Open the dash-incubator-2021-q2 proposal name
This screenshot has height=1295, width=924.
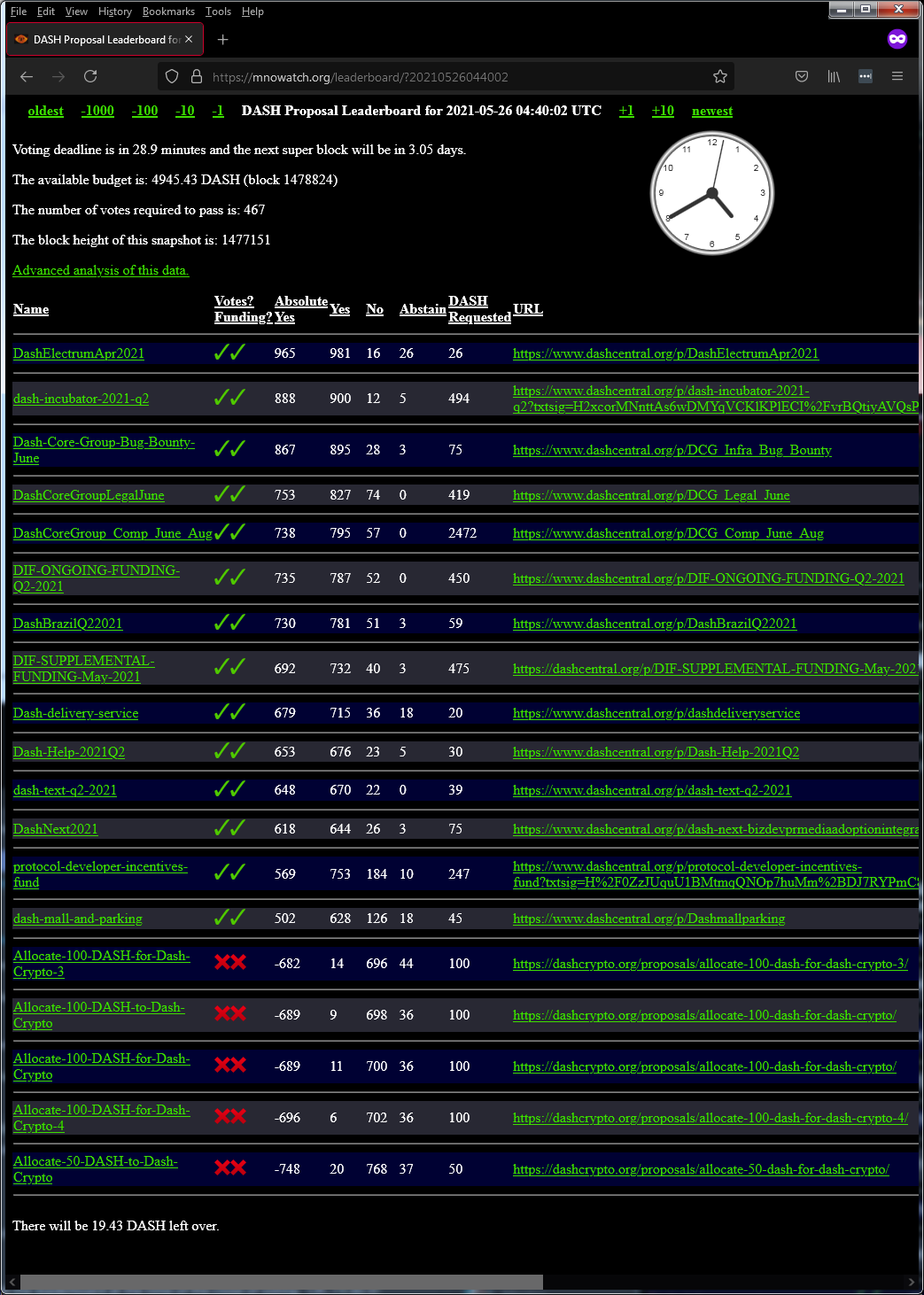coord(82,399)
